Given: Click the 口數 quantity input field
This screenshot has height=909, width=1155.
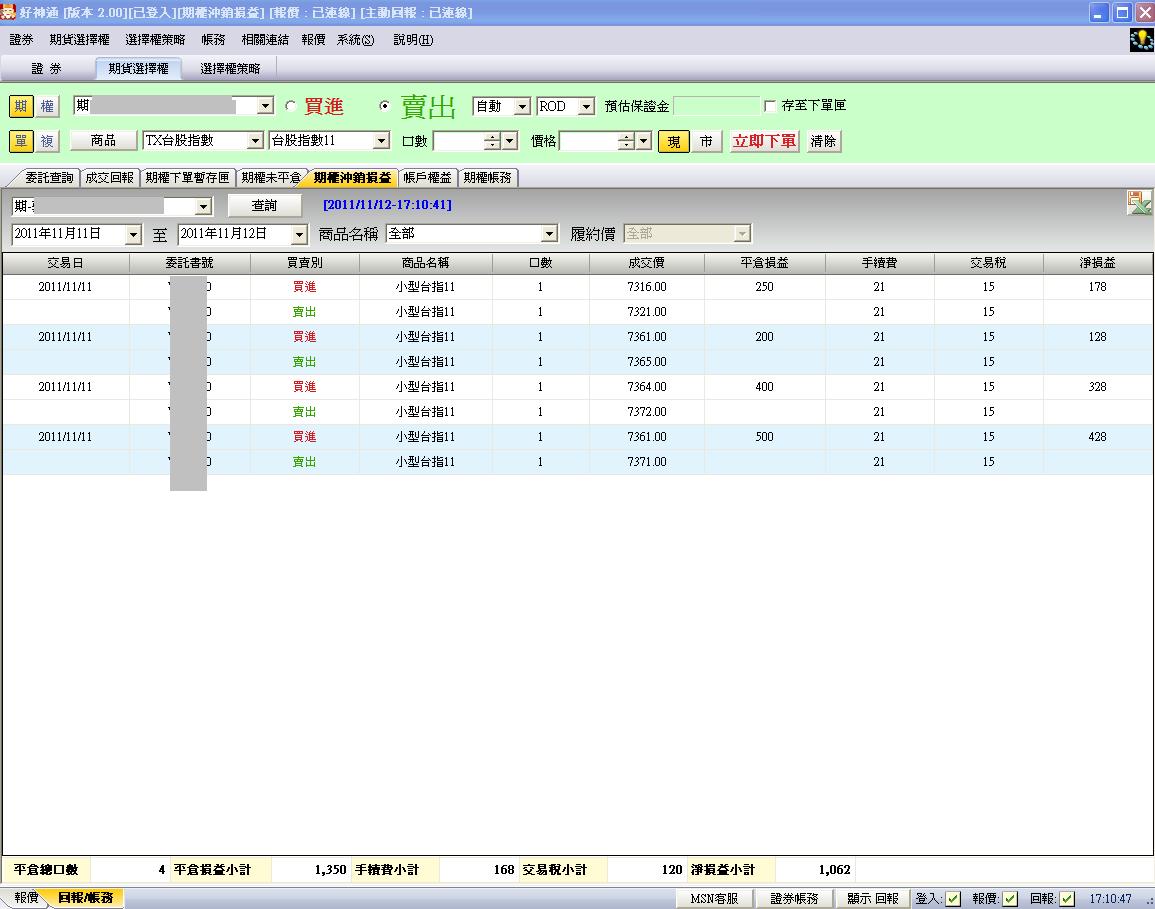Looking at the screenshot, I should 459,141.
